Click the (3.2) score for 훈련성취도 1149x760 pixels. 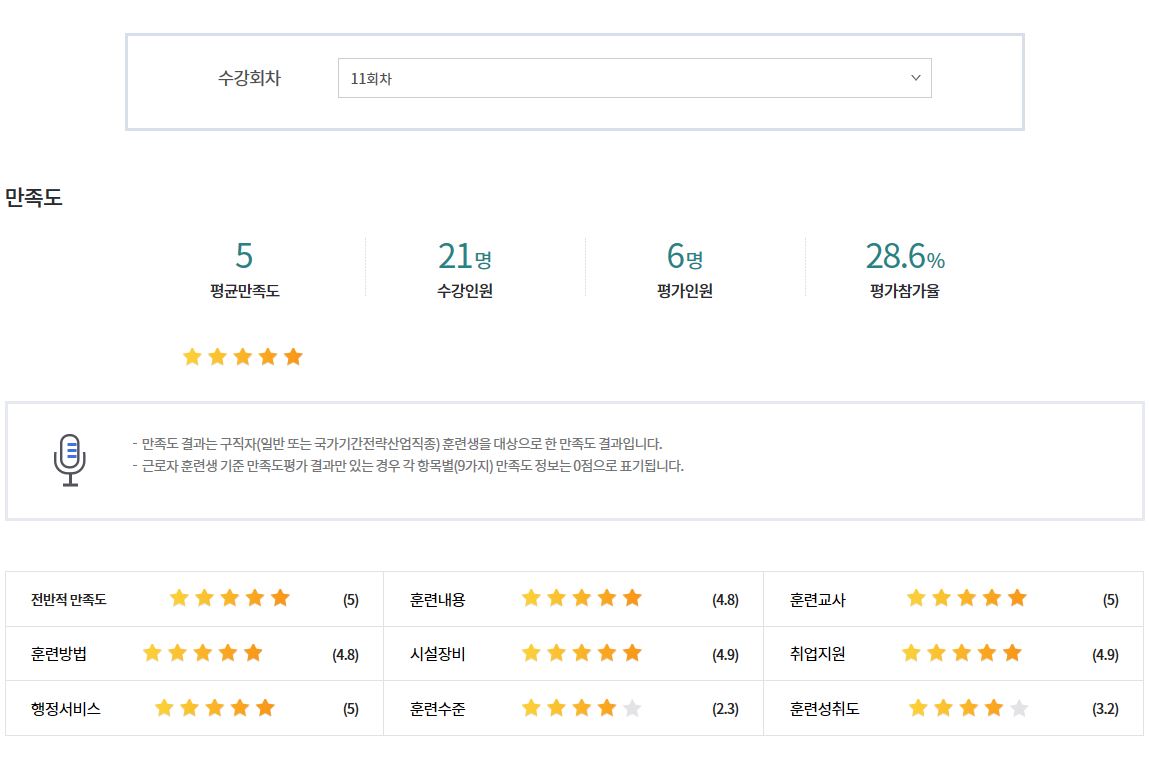(x=1105, y=709)
